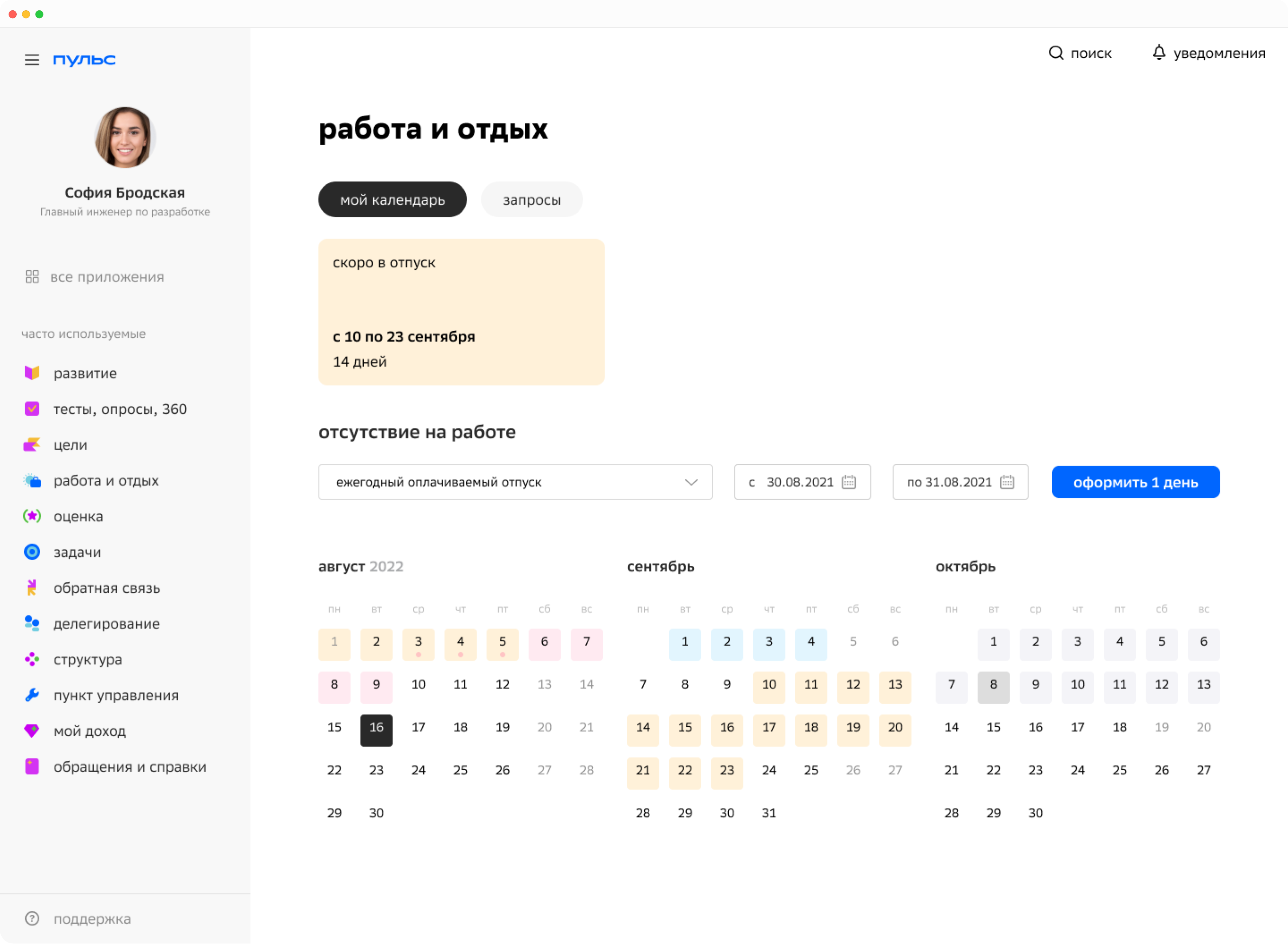Select September 31 in calendar

[769, 813]
